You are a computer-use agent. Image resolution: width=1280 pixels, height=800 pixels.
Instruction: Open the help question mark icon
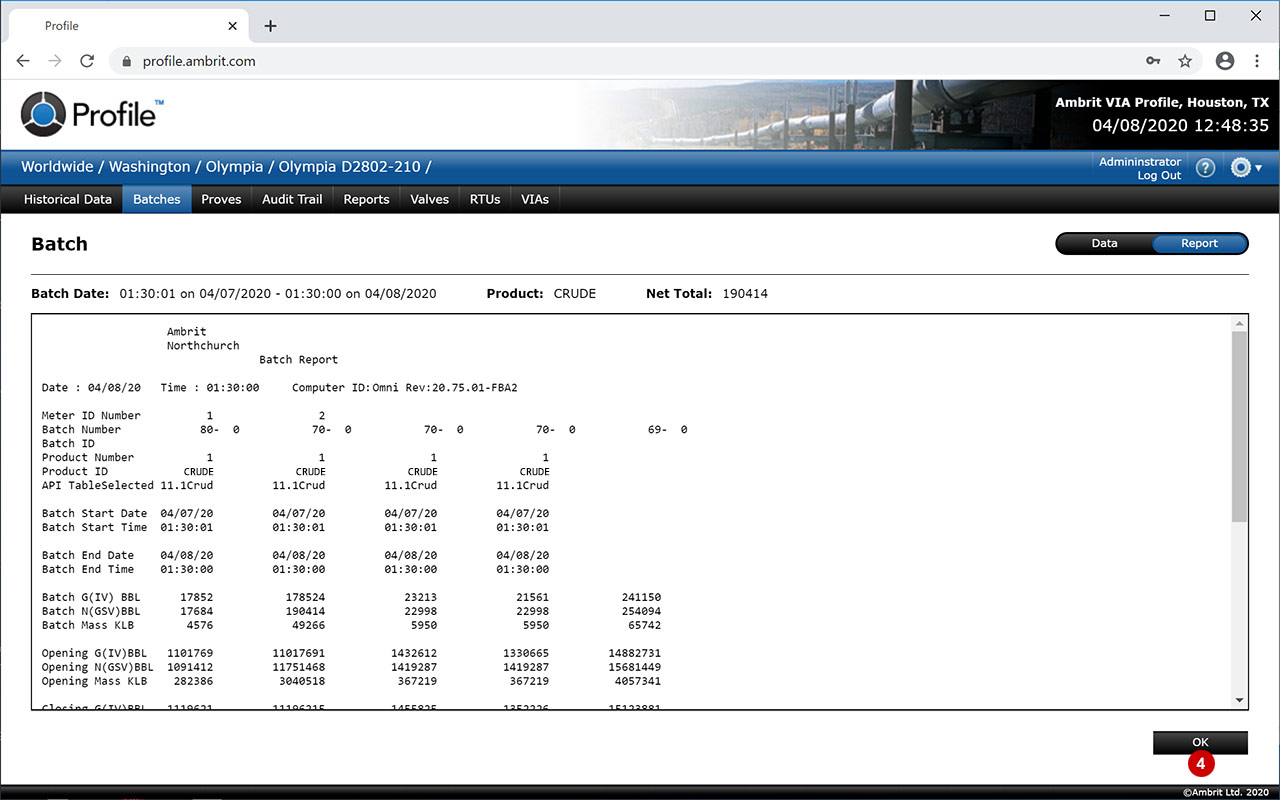1205,168
